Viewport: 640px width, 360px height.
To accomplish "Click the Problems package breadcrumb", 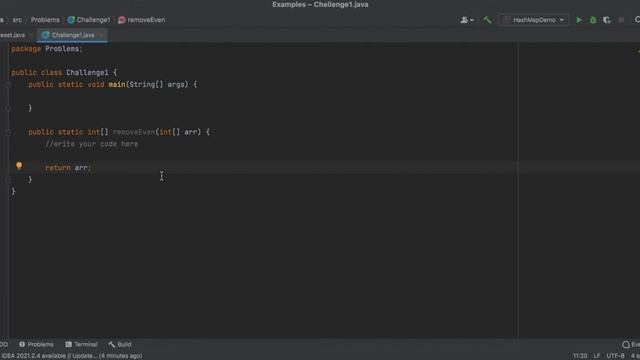I will (45, 20).
